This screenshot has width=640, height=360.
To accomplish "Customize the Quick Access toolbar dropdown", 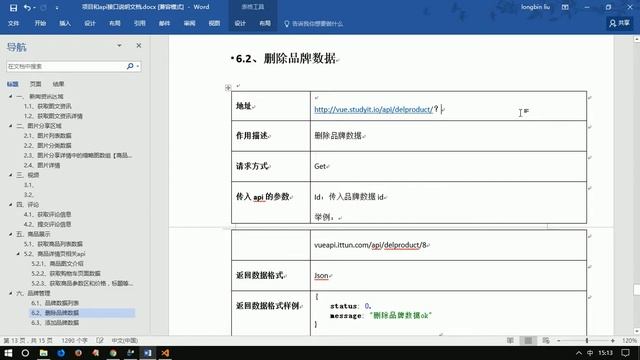I will 57,8.
